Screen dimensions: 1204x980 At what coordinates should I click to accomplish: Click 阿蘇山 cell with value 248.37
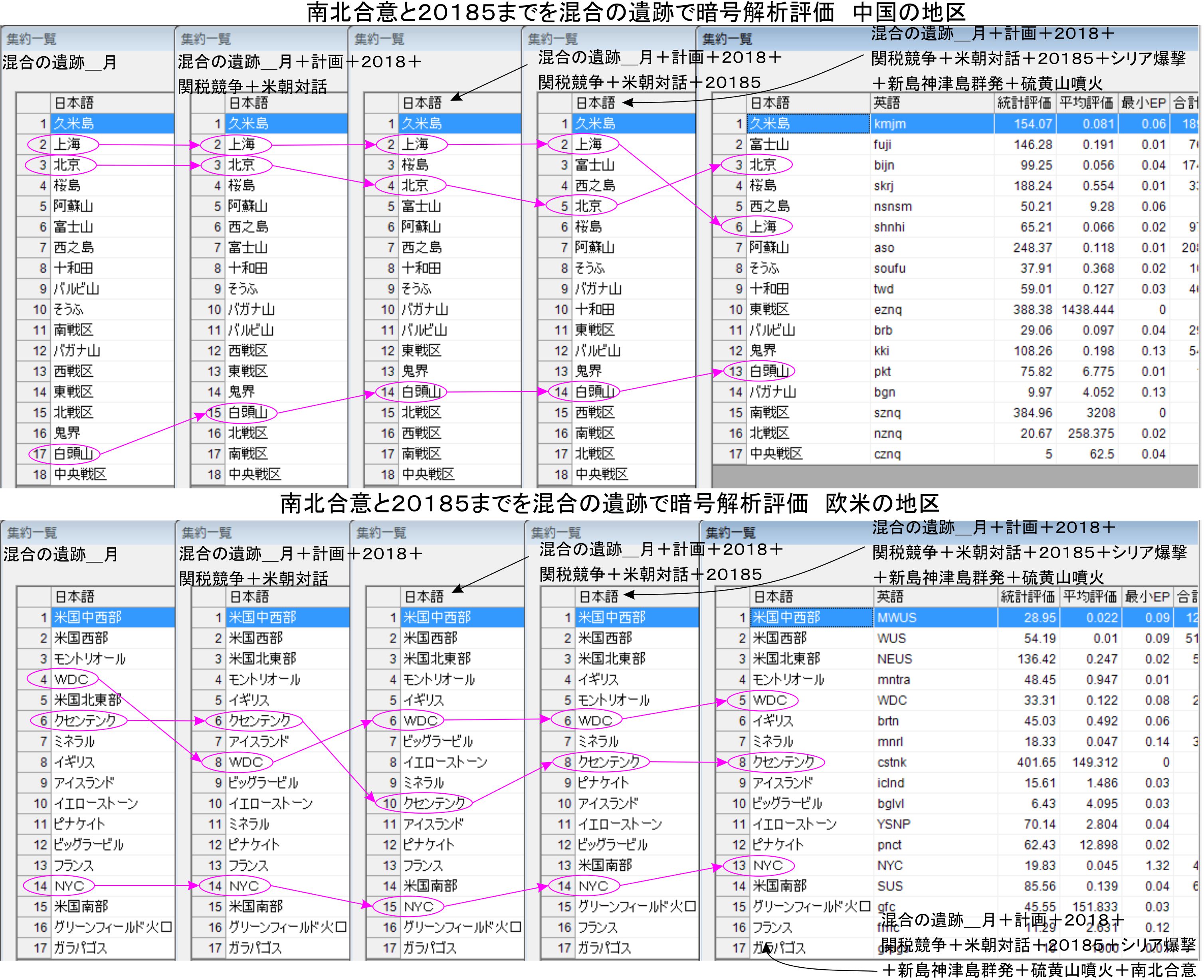click(1032, 248)
